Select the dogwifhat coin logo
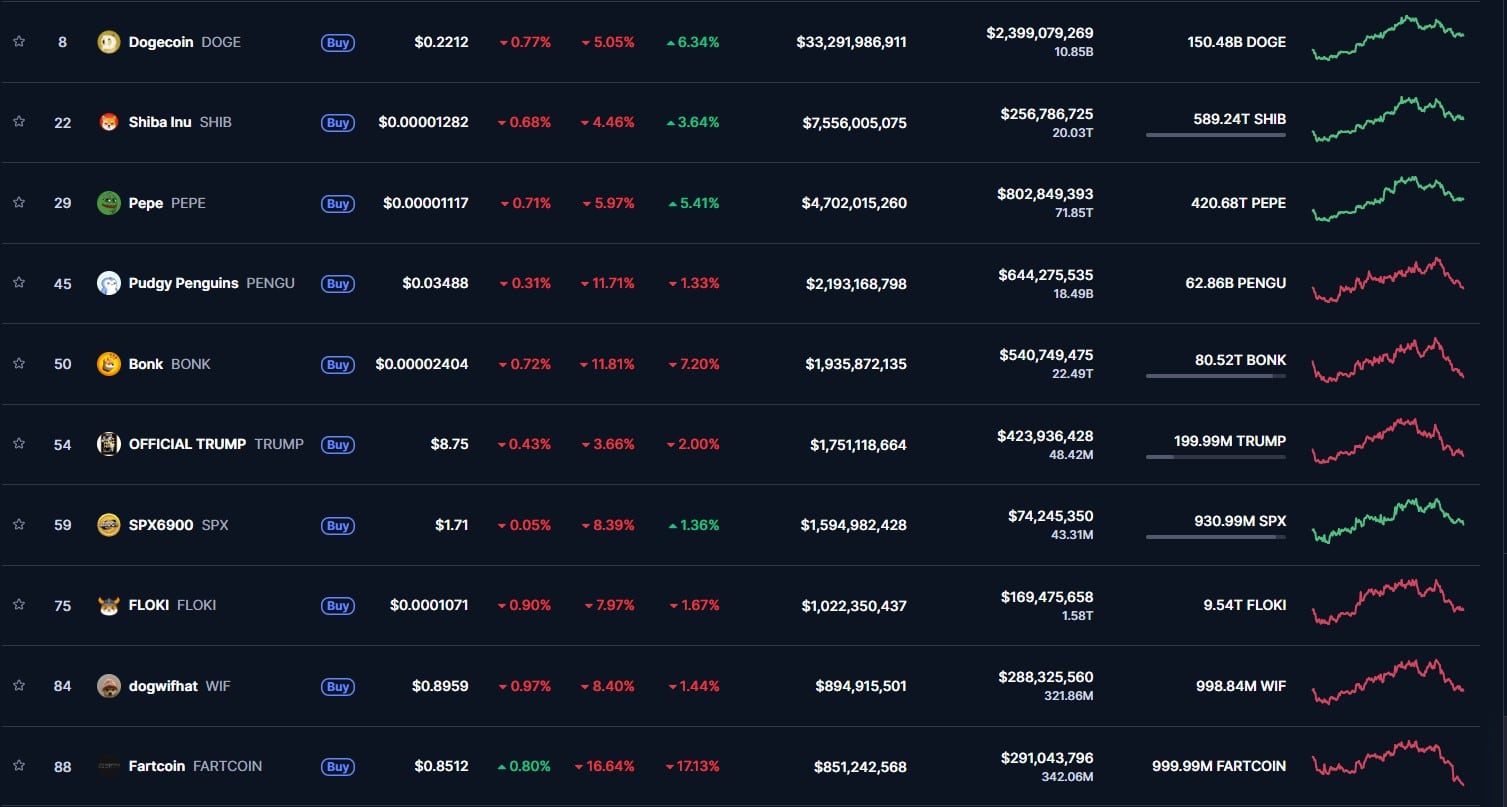 109,686
